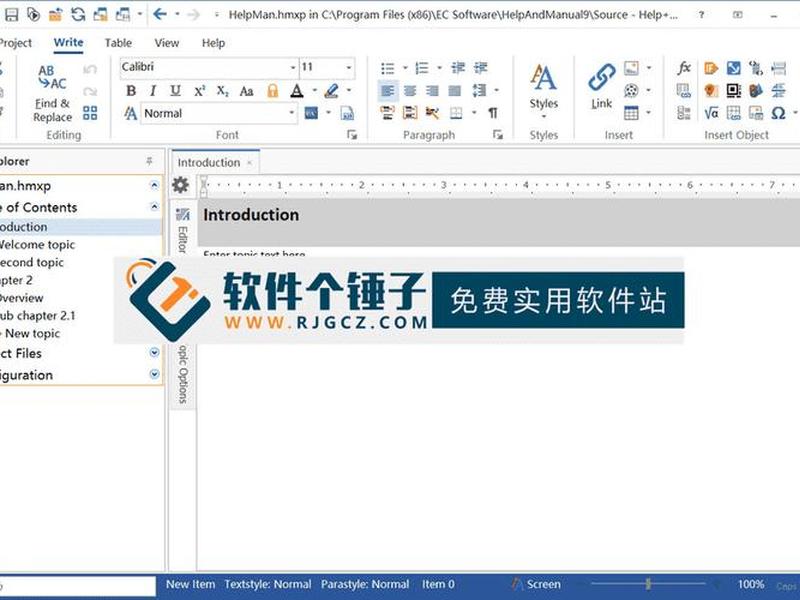Click the line spacing icon

(479, 91)
